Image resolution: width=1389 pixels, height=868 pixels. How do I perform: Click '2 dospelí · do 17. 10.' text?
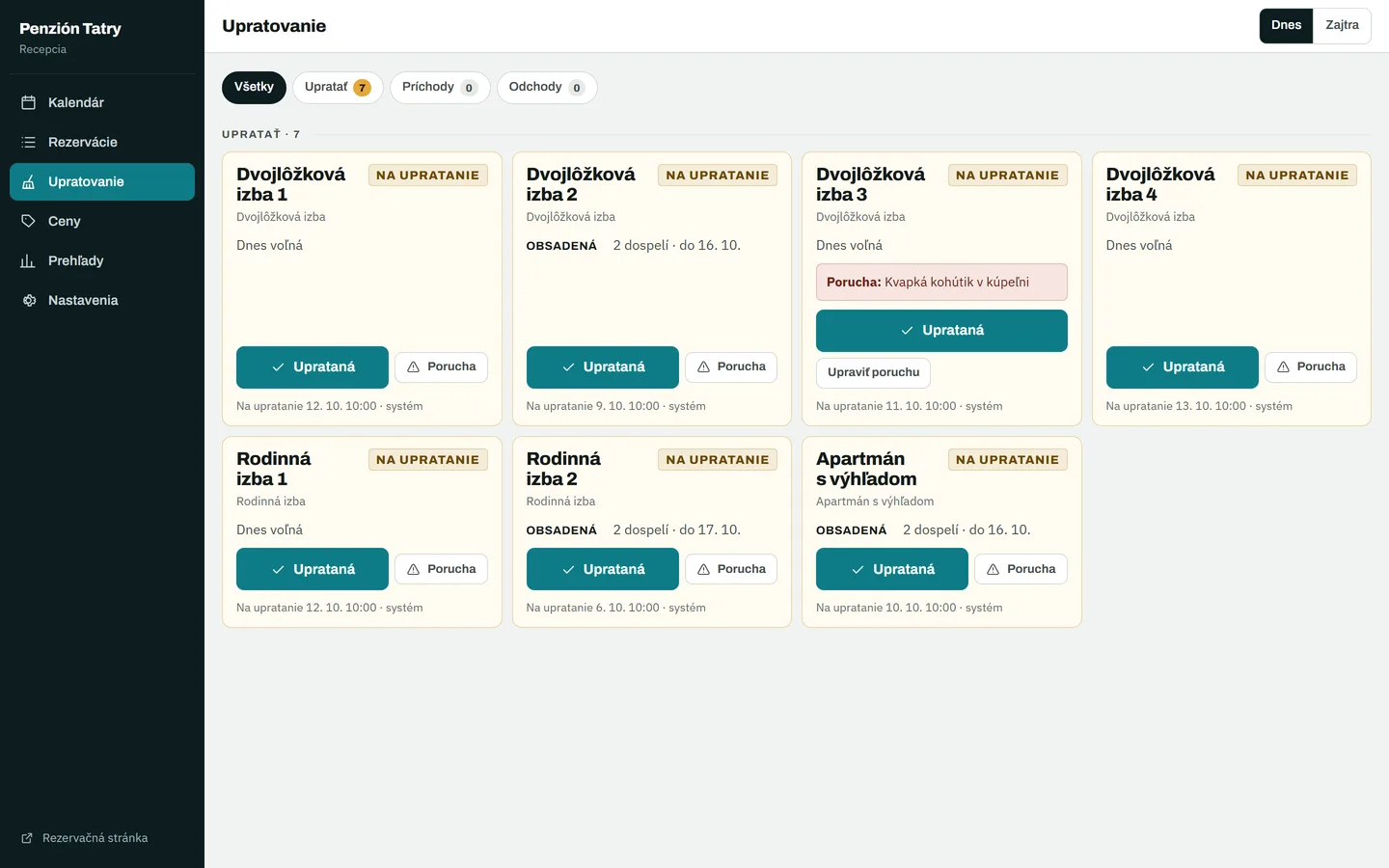677,530
